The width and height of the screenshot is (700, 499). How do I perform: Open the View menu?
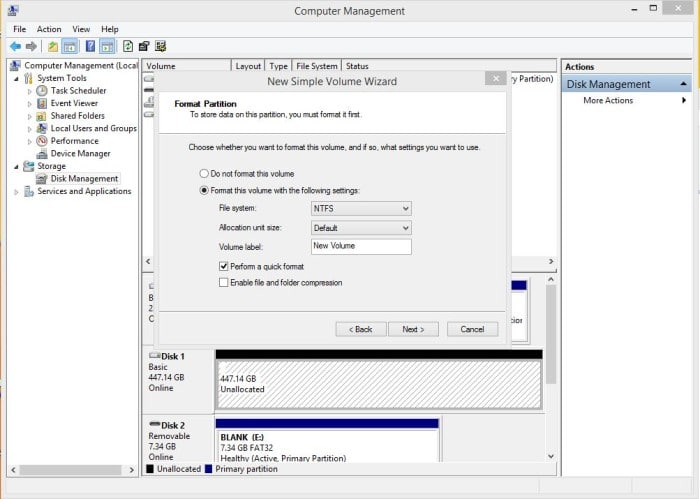click(81, 29)
